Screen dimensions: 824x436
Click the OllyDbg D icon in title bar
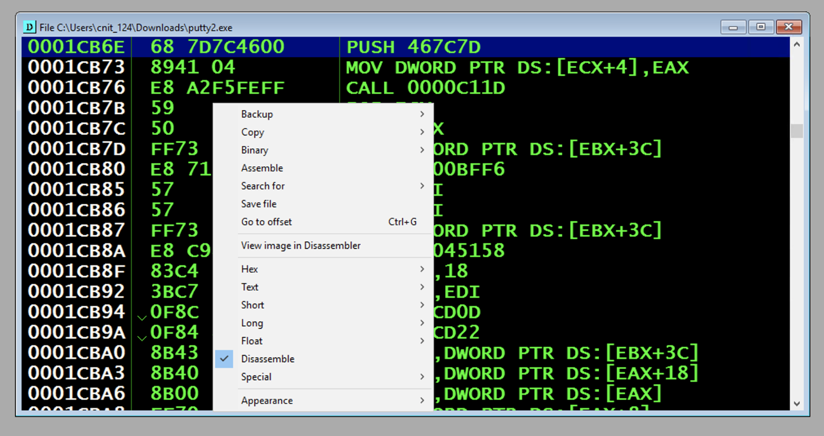pyautogui.click(x=29, y=27)
